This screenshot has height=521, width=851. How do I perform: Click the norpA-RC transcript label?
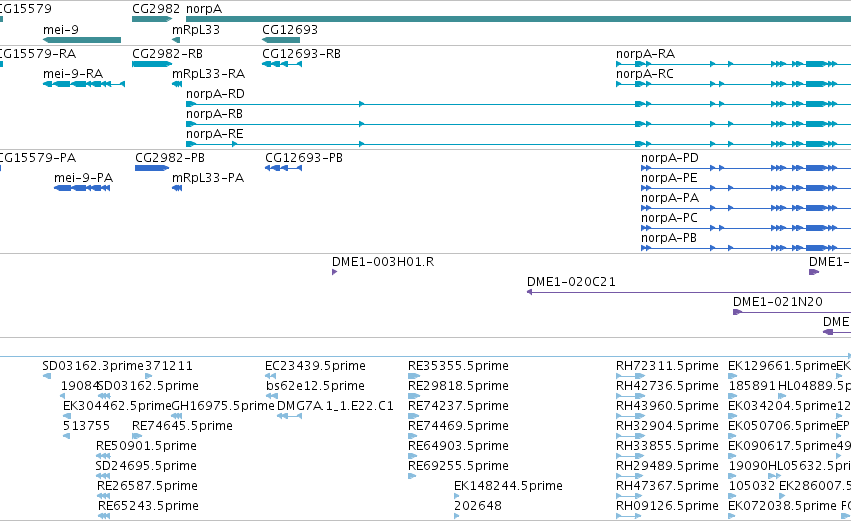645,74
